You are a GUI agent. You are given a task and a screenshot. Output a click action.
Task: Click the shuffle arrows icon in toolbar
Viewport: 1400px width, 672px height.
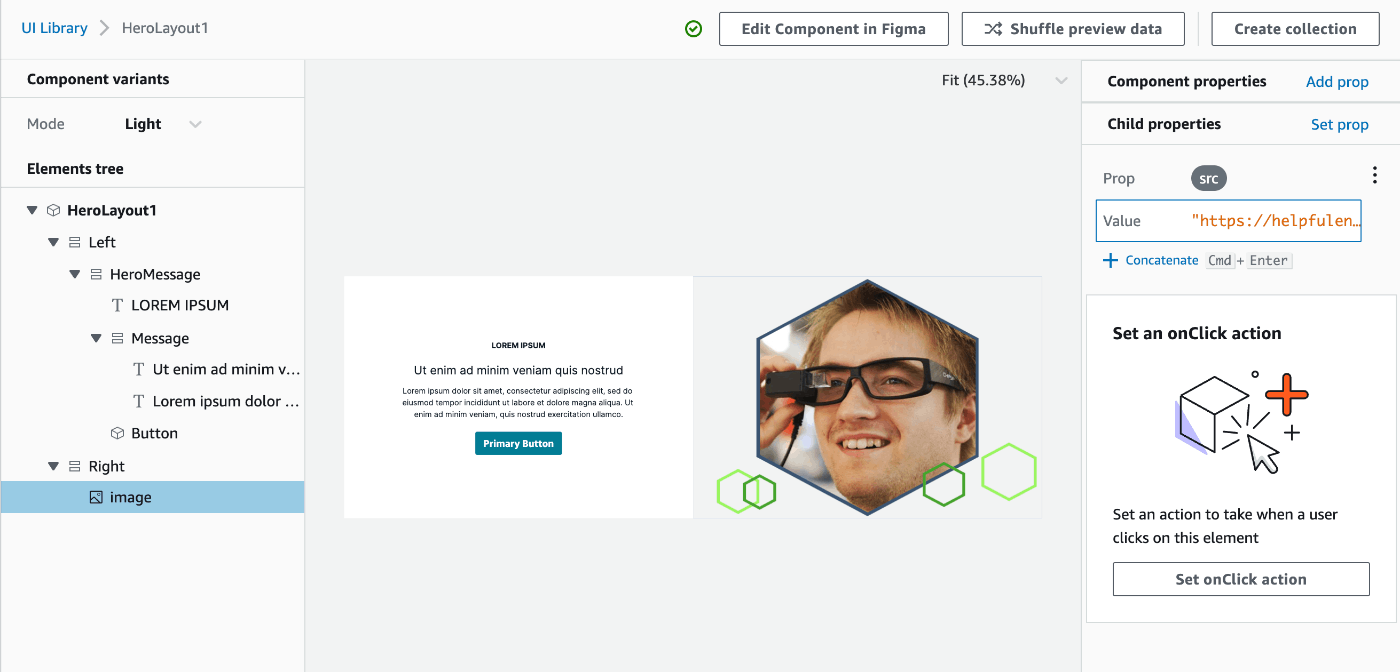pyautogui.click(x=993, y=29)
